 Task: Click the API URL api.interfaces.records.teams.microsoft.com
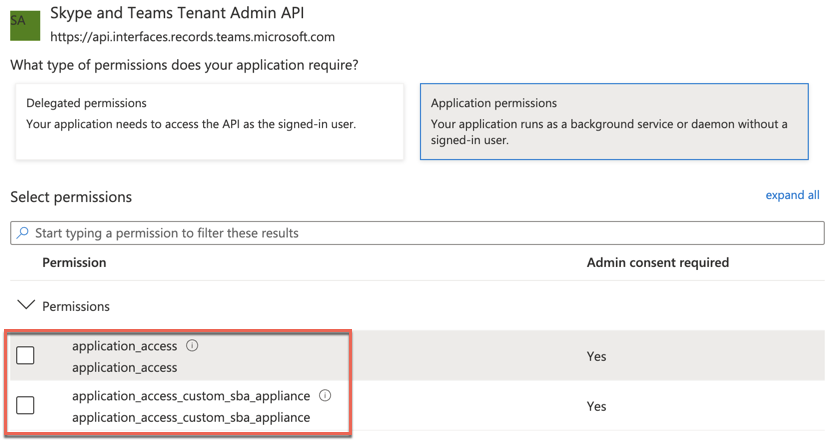[192, 37]
